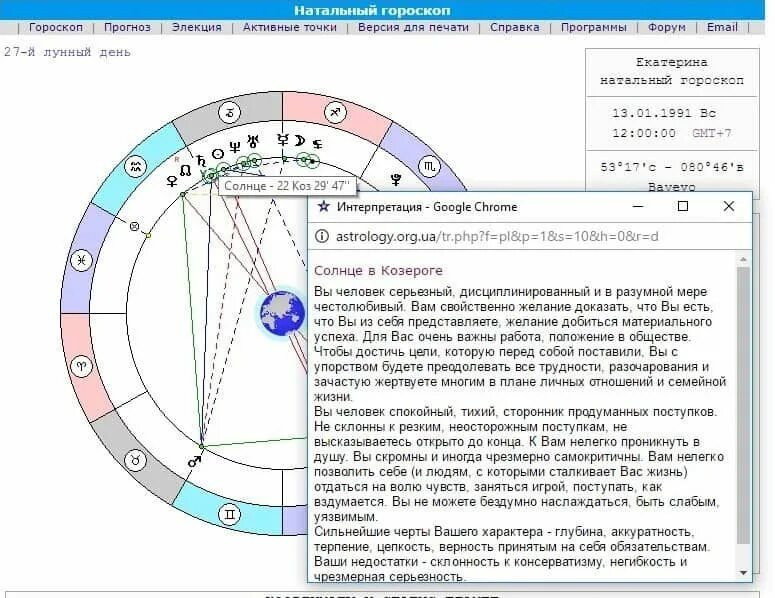The height and width of the screenshot is (598, 775).
Task: Click the Mars aspect node point on circle
Action: coord(201,446)
